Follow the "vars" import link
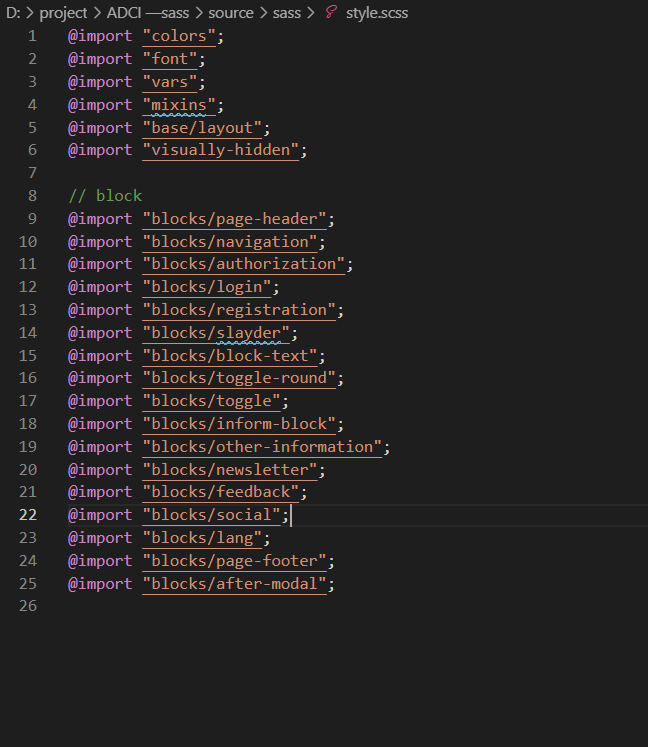This screenshot has width=648, height=747. click(x=170, y=82)
